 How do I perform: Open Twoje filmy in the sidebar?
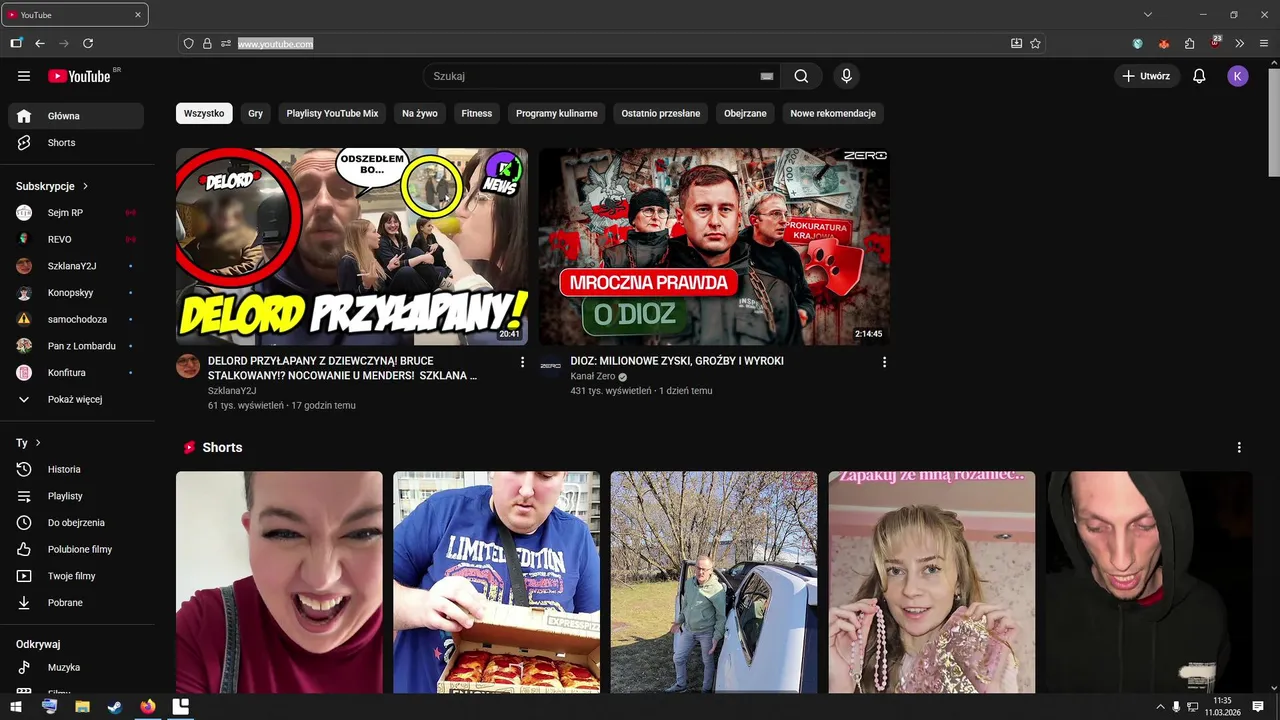click(76, 576)
